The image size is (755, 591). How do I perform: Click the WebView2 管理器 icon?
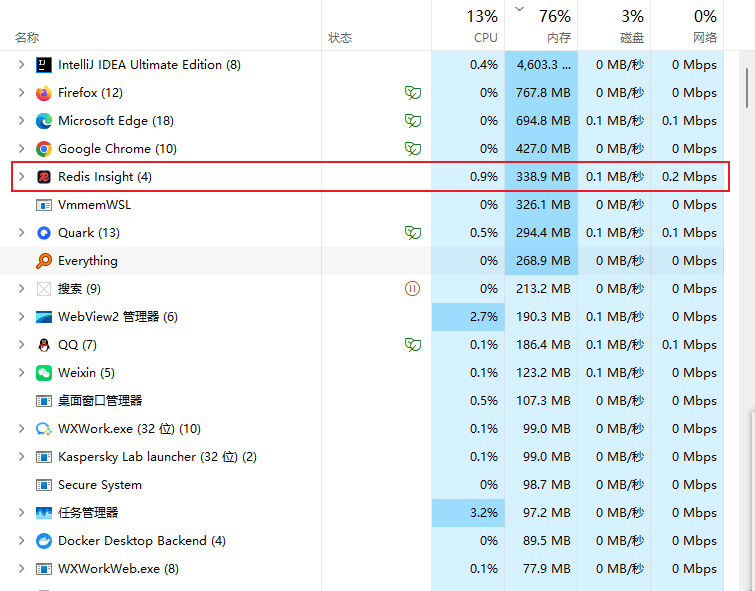[44, 317]
